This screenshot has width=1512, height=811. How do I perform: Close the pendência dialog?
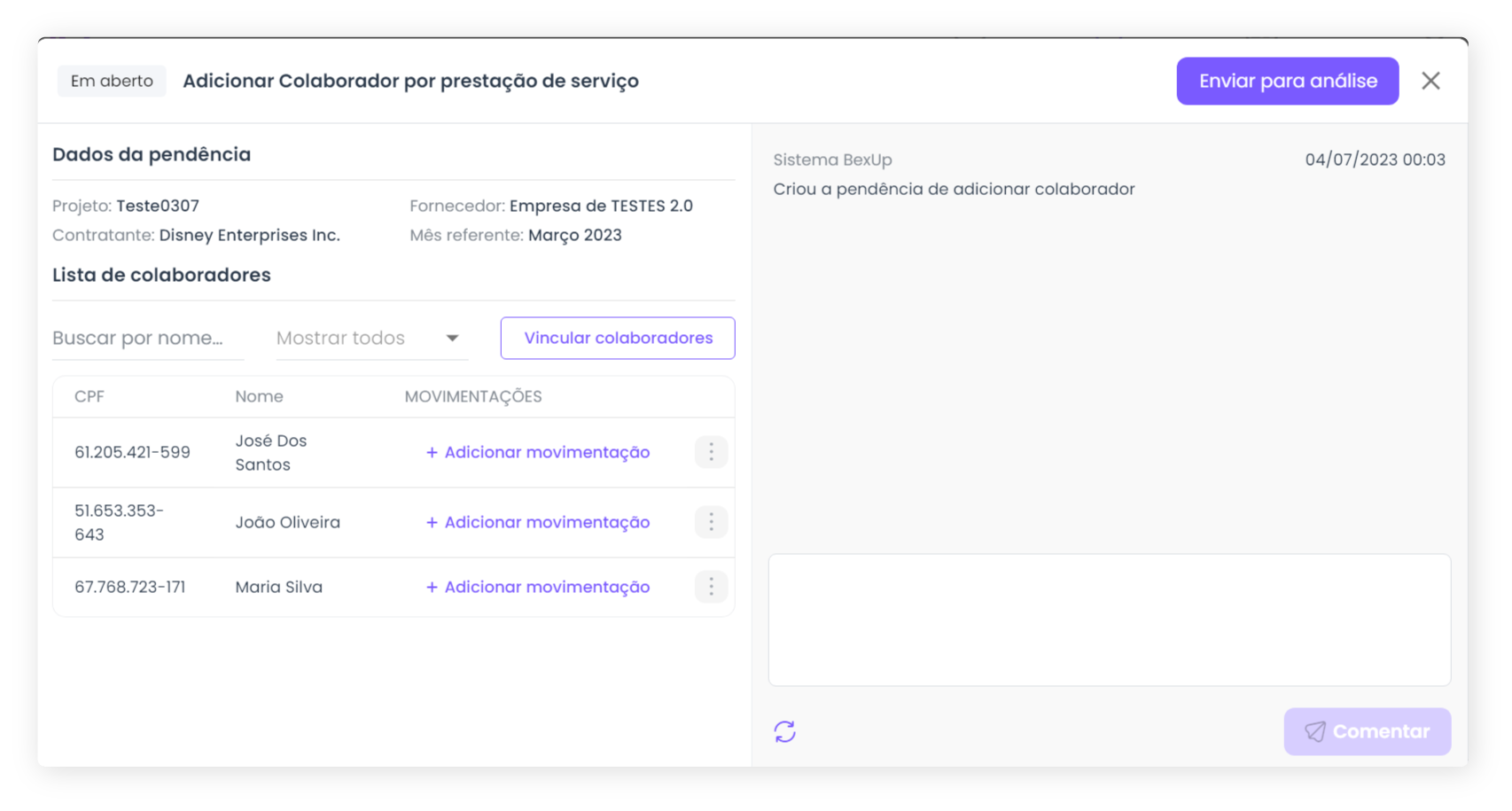click(x=1430, y=81)
